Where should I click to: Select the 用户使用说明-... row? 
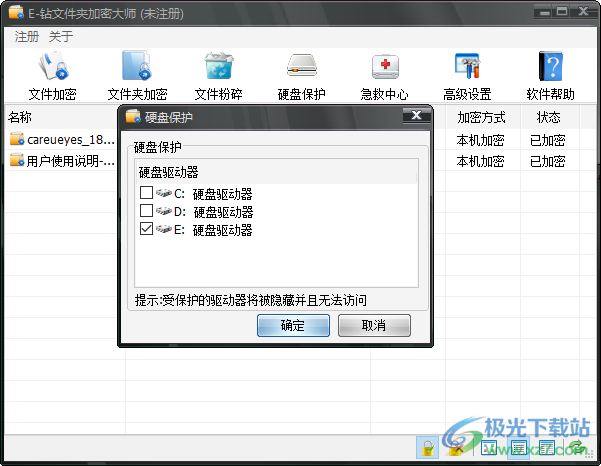tap(62, 161)
